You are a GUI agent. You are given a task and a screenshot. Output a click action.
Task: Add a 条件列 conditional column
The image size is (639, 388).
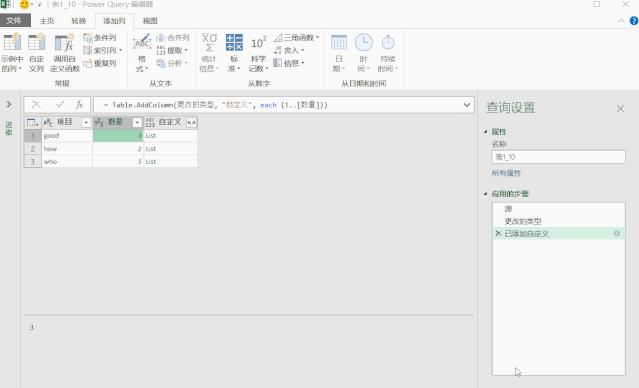pyautogui.click(x=100, y=37)
